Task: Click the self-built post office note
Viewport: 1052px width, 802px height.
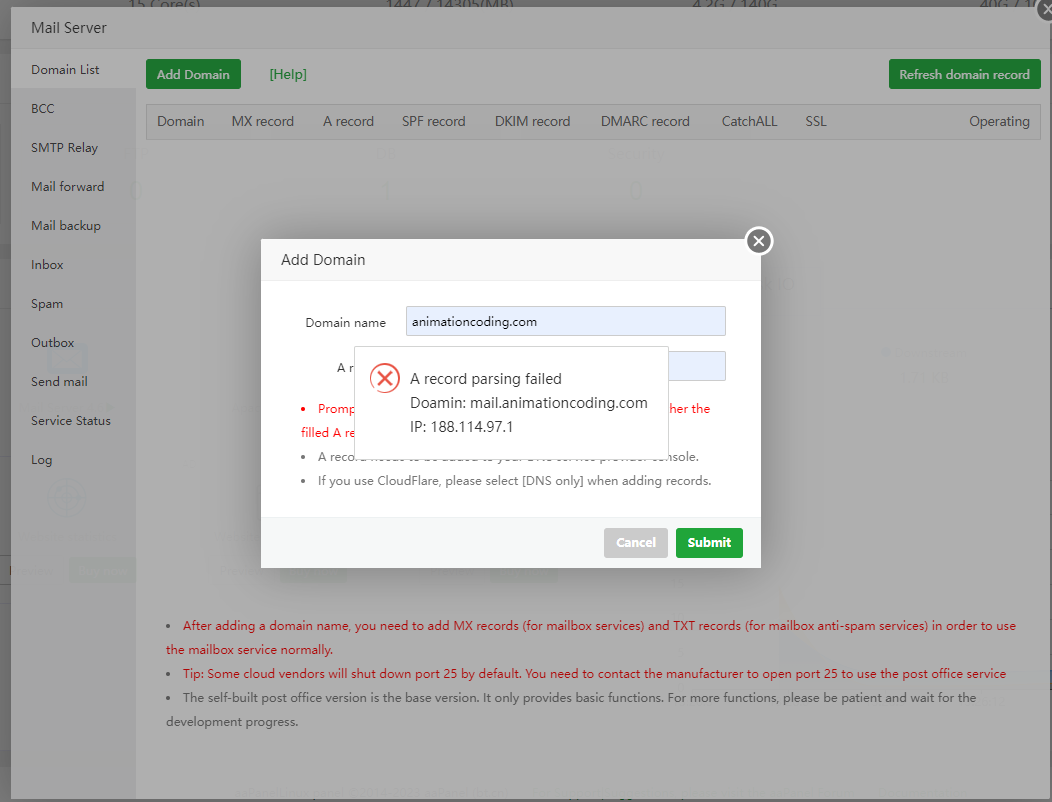Action: pos(572,709)
